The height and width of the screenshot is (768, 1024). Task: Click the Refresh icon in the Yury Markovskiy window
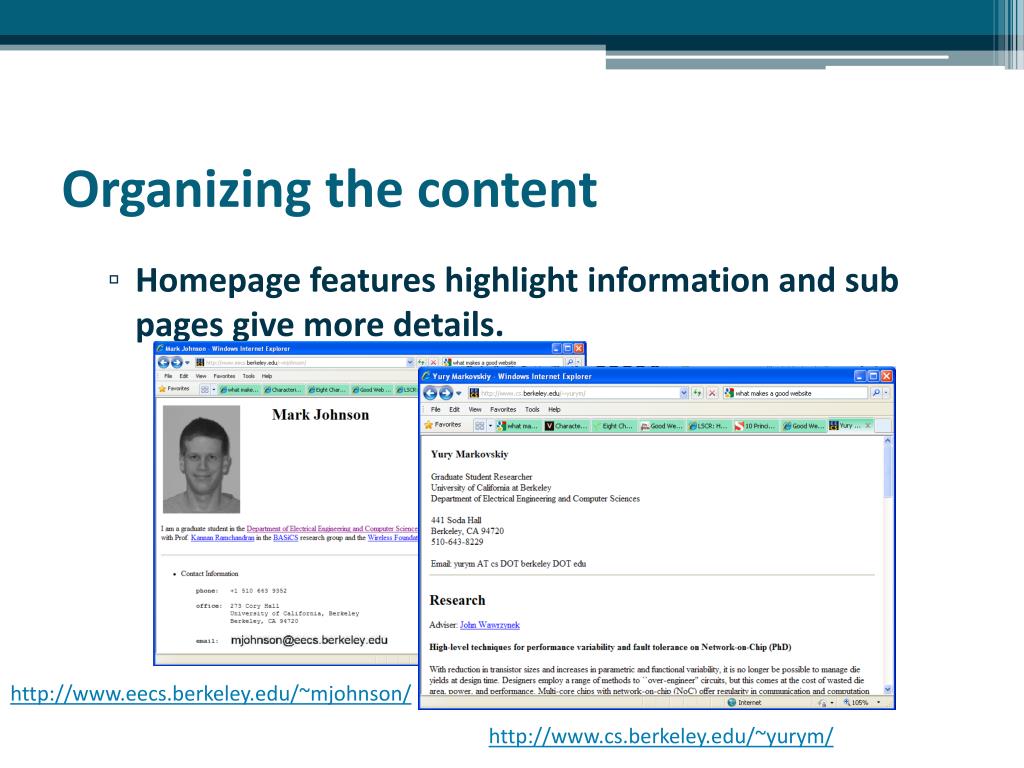pyautogui.click(x=697, y=393)
